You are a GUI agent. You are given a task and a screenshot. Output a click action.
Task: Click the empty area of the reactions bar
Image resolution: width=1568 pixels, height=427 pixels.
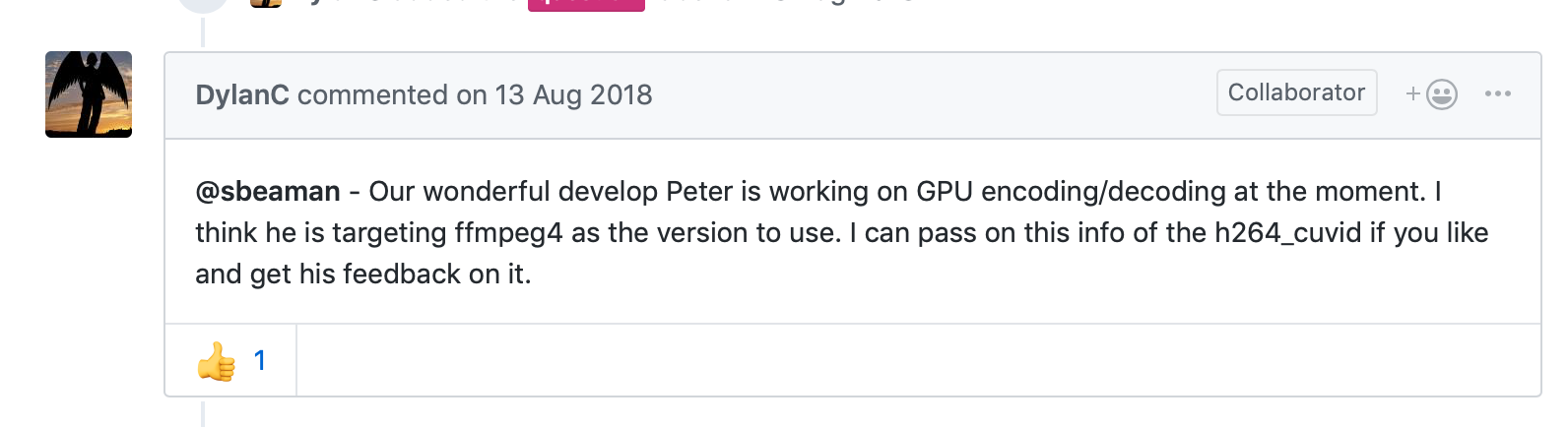[918, 361]
